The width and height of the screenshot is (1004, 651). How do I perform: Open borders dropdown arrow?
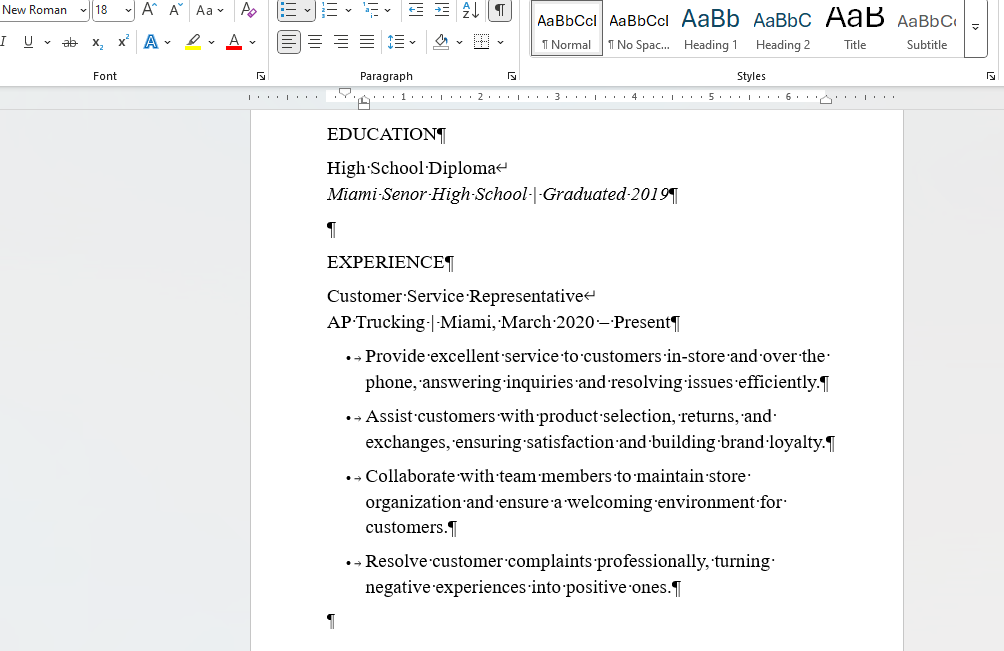[x=500, y=43]
